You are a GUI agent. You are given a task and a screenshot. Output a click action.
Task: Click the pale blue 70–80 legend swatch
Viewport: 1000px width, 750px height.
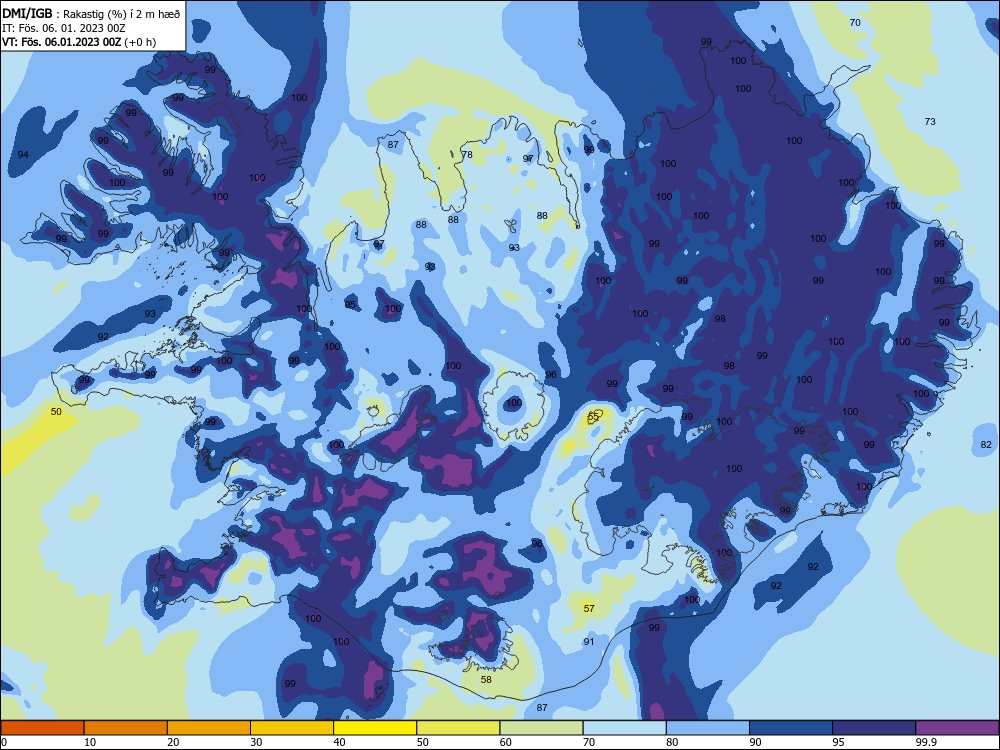[624, 728]
